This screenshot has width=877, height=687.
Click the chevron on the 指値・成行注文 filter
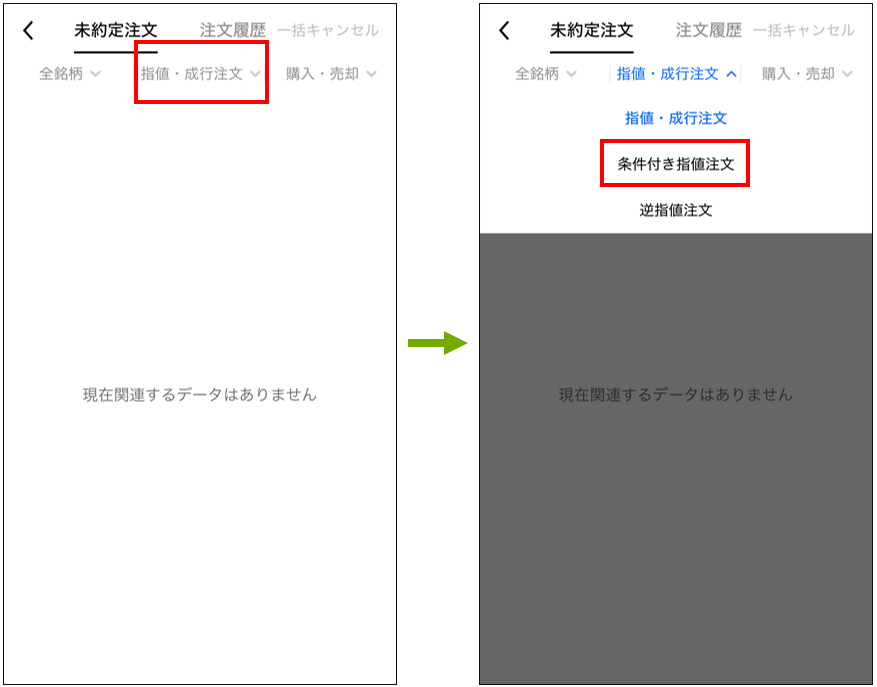coord(258,73)
